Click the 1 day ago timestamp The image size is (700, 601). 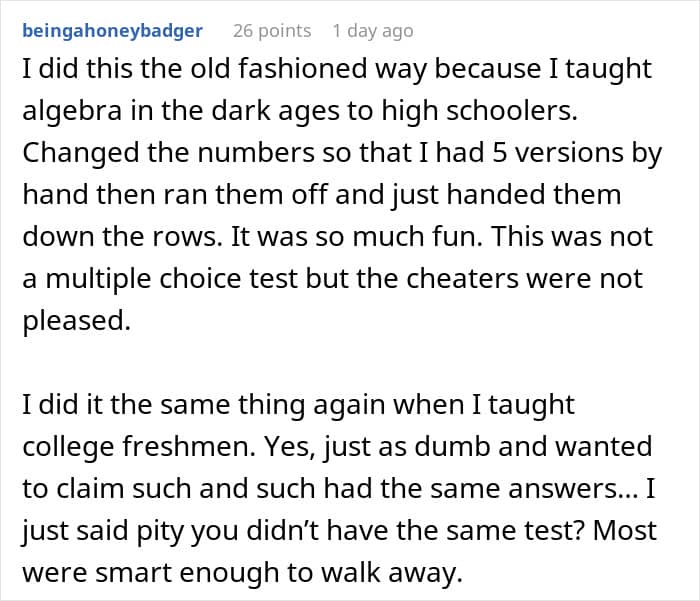(x=373, y=31)
